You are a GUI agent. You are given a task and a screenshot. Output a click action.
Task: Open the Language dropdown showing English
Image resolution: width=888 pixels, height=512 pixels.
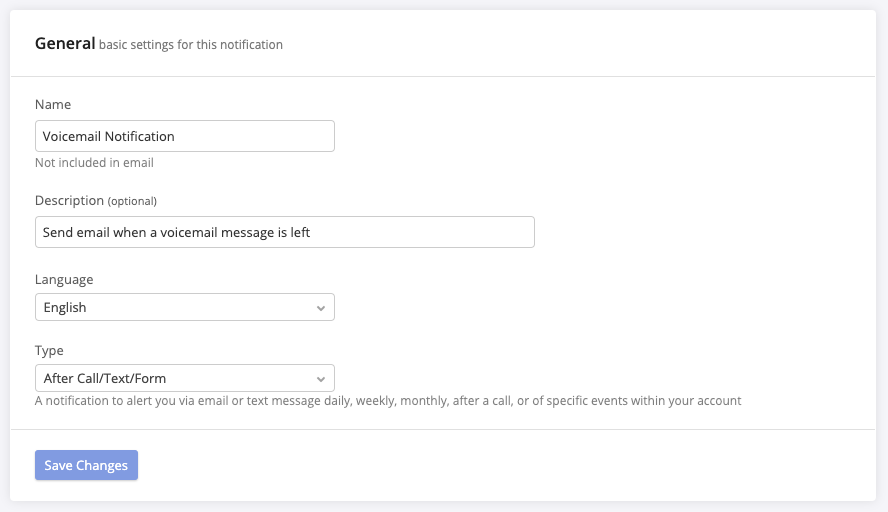(x=184, y=307)
